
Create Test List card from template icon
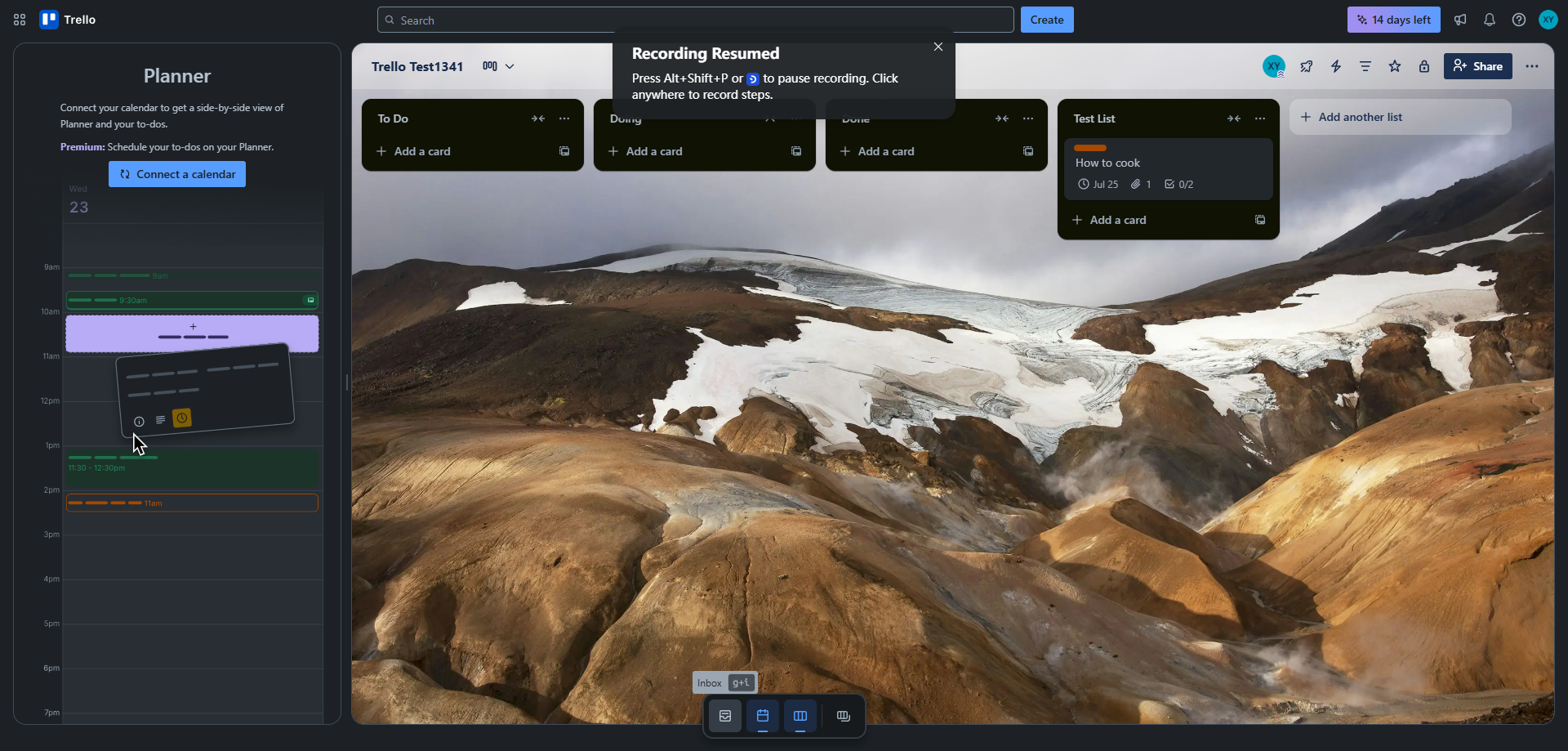pos(1260,220)
